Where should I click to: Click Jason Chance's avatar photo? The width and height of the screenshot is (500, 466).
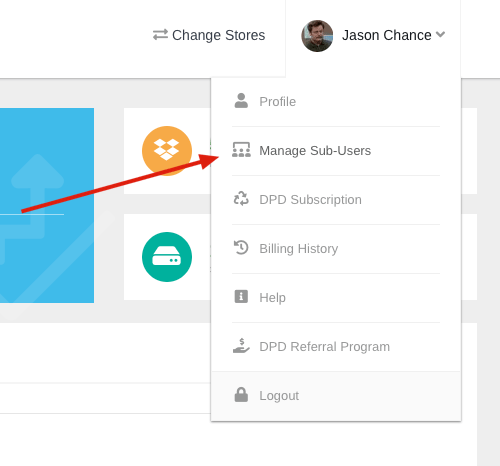[x=317, y=36]
